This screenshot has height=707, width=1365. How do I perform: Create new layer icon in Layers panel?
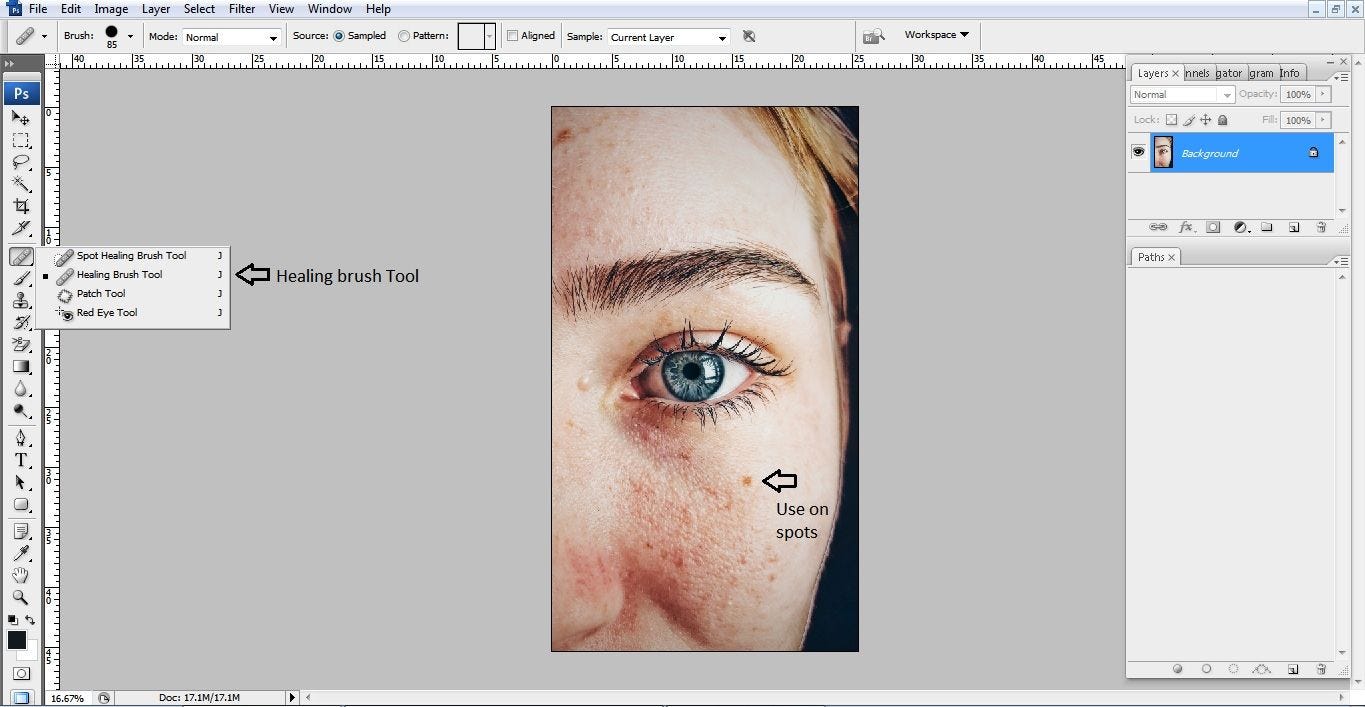(1293, 227)
